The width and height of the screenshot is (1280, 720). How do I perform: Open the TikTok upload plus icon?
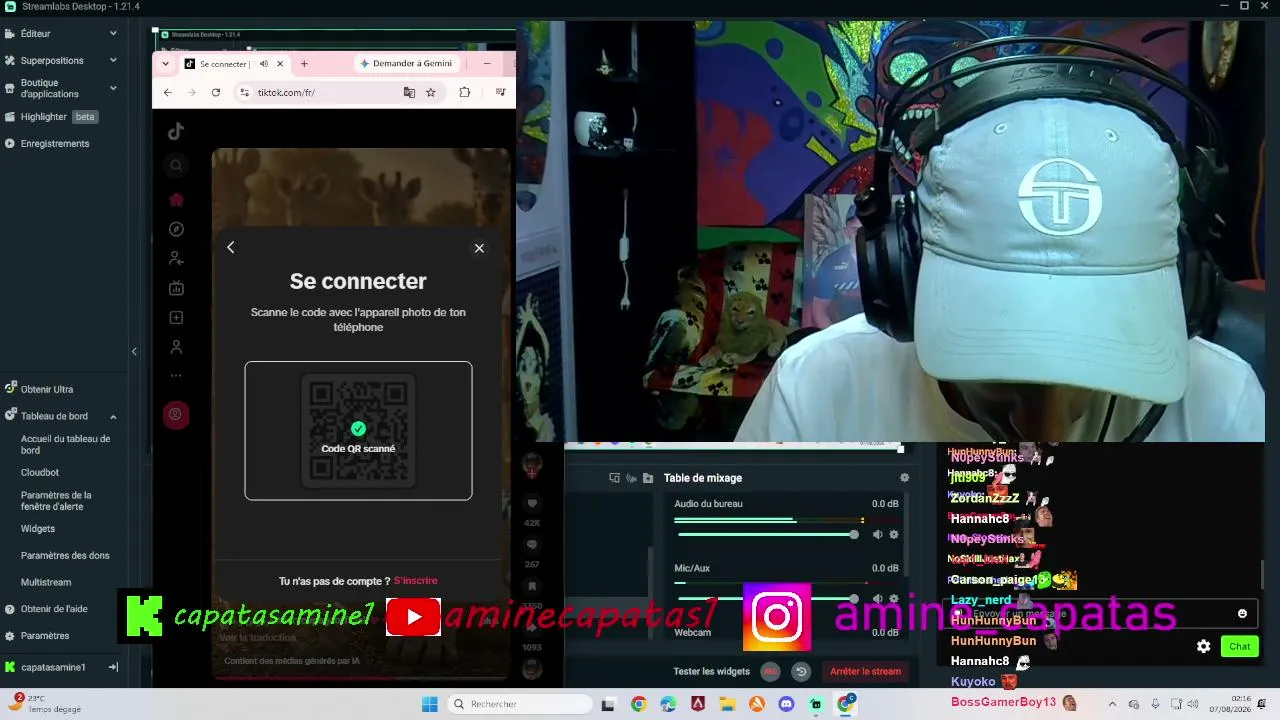(176, 318)
